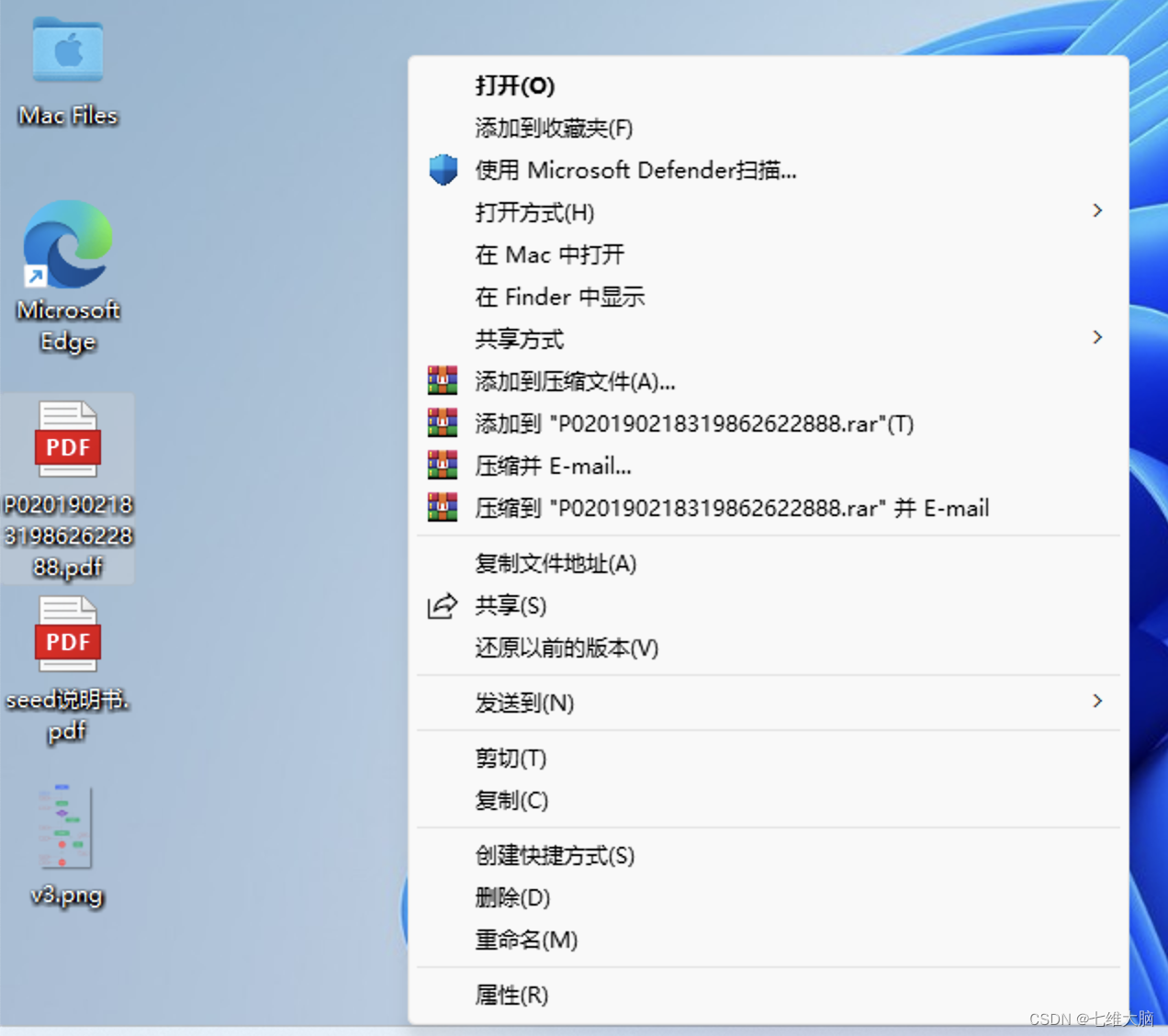This screenshot has height=1036, width=1168.
Task: Choose 在 Mac 中打开
Action: click(769, 254)
